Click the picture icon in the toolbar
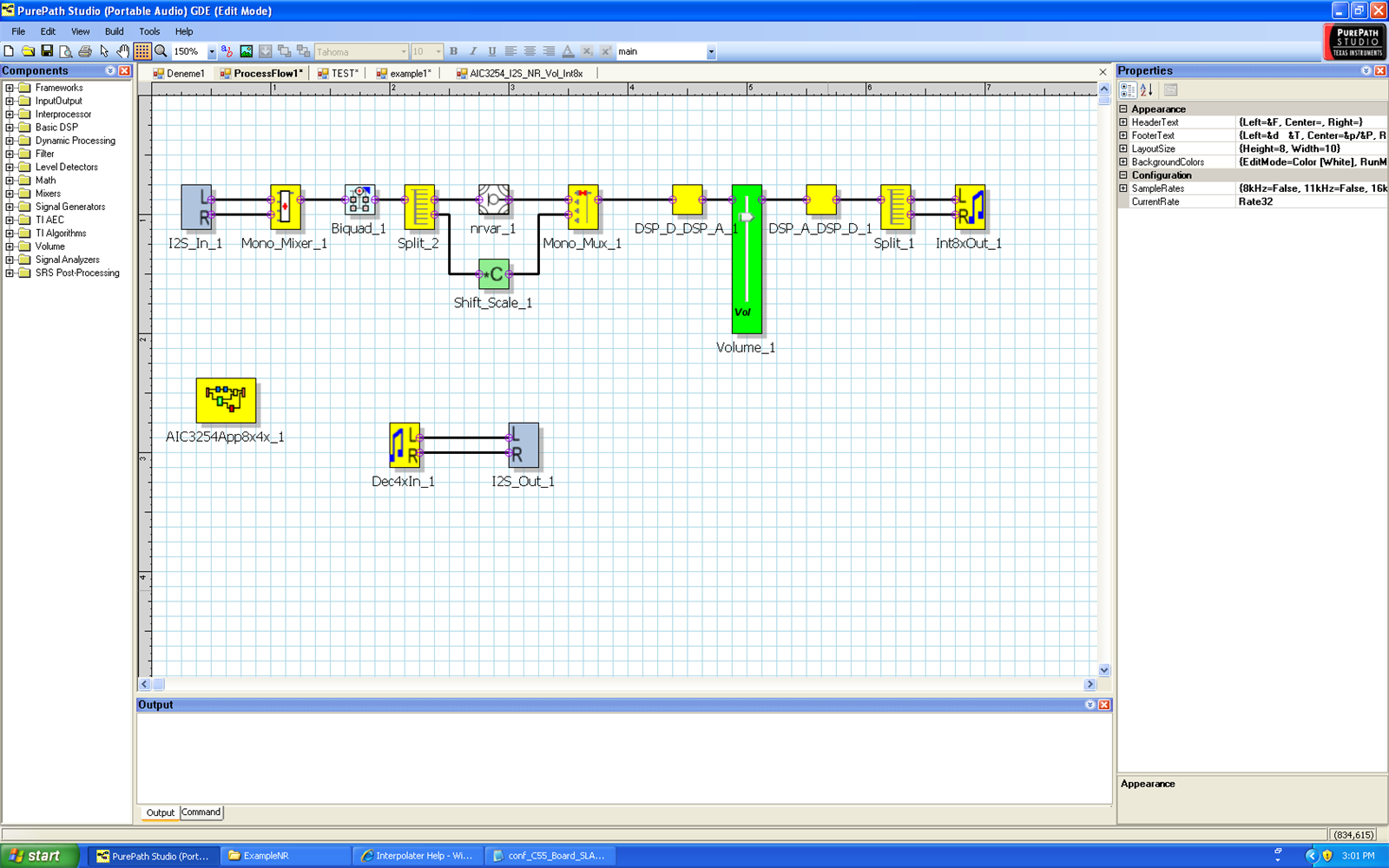Viewport: 1389px width, 868px height. pos(247,51)
